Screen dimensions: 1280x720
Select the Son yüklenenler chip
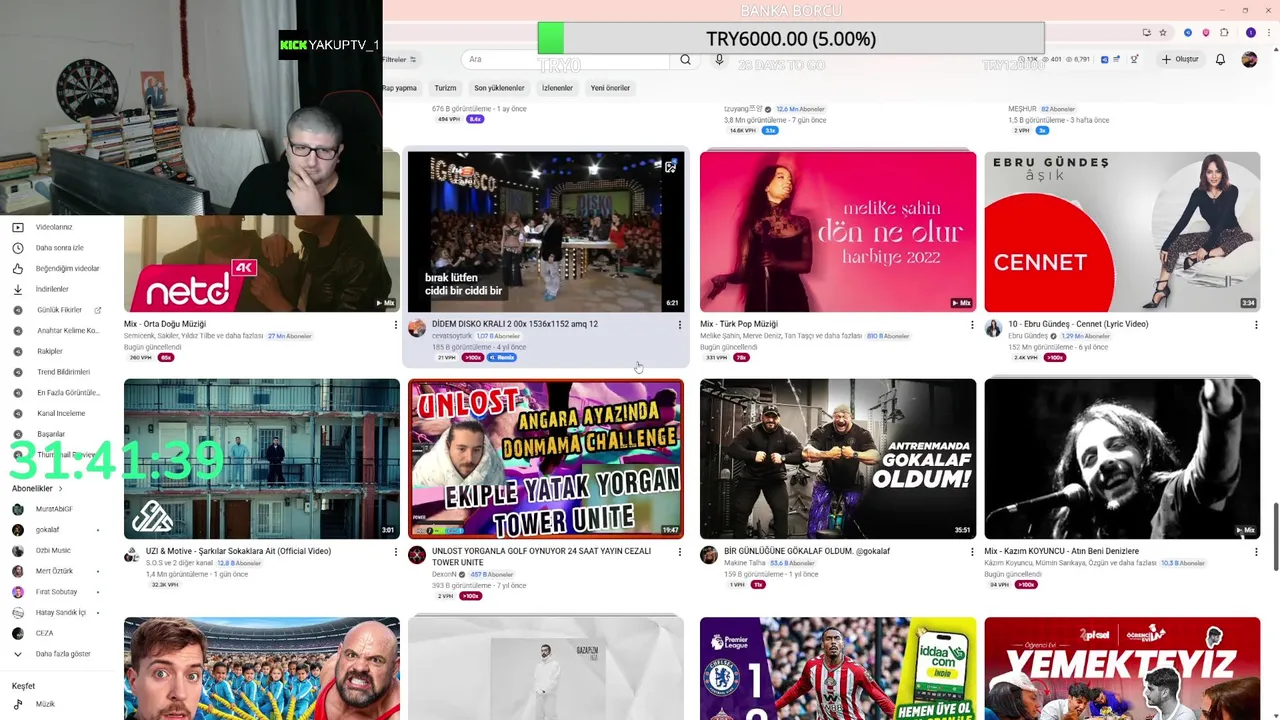(499, 88)
